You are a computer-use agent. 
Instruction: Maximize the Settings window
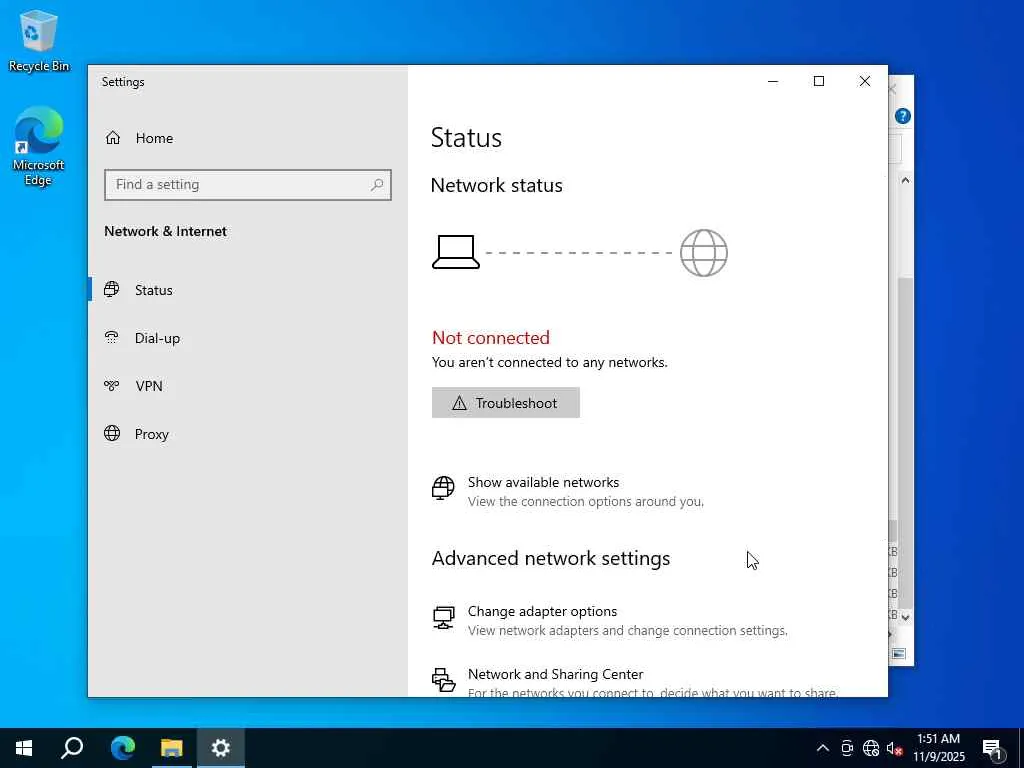[819, 81]
